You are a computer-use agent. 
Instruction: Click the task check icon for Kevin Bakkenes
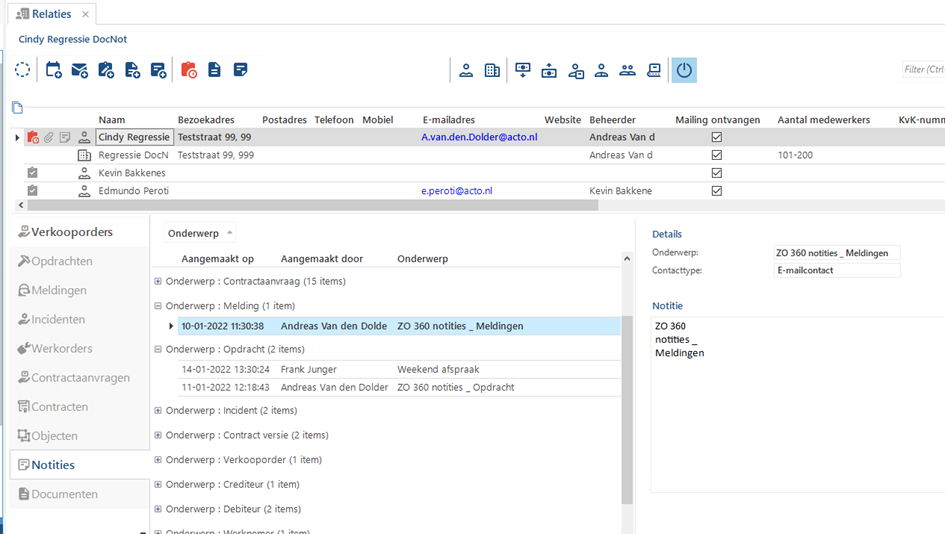[x=33, y=173]
